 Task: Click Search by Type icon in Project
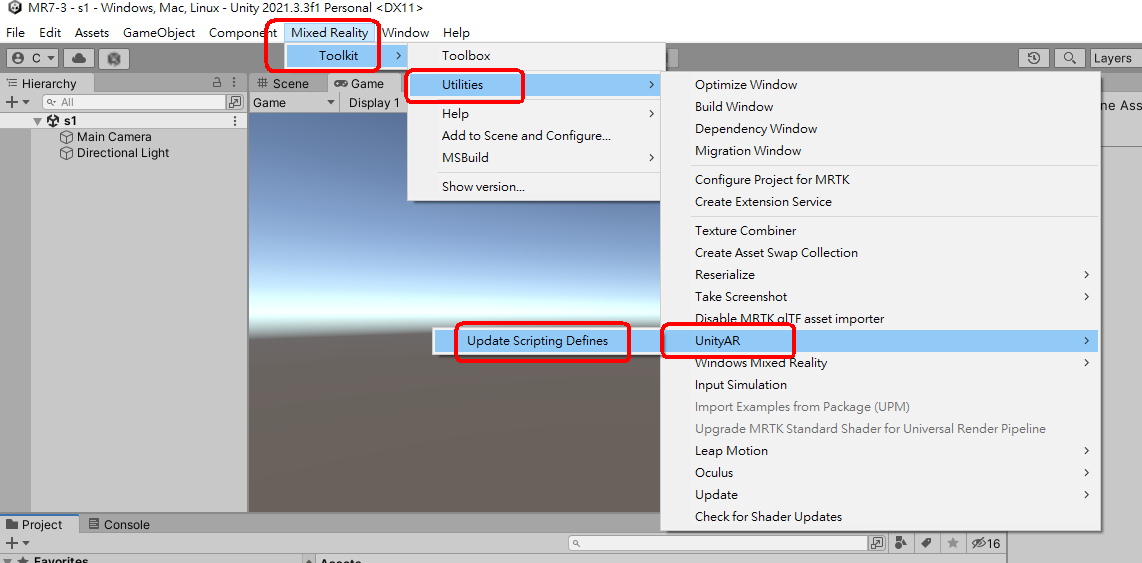[902, 543]
